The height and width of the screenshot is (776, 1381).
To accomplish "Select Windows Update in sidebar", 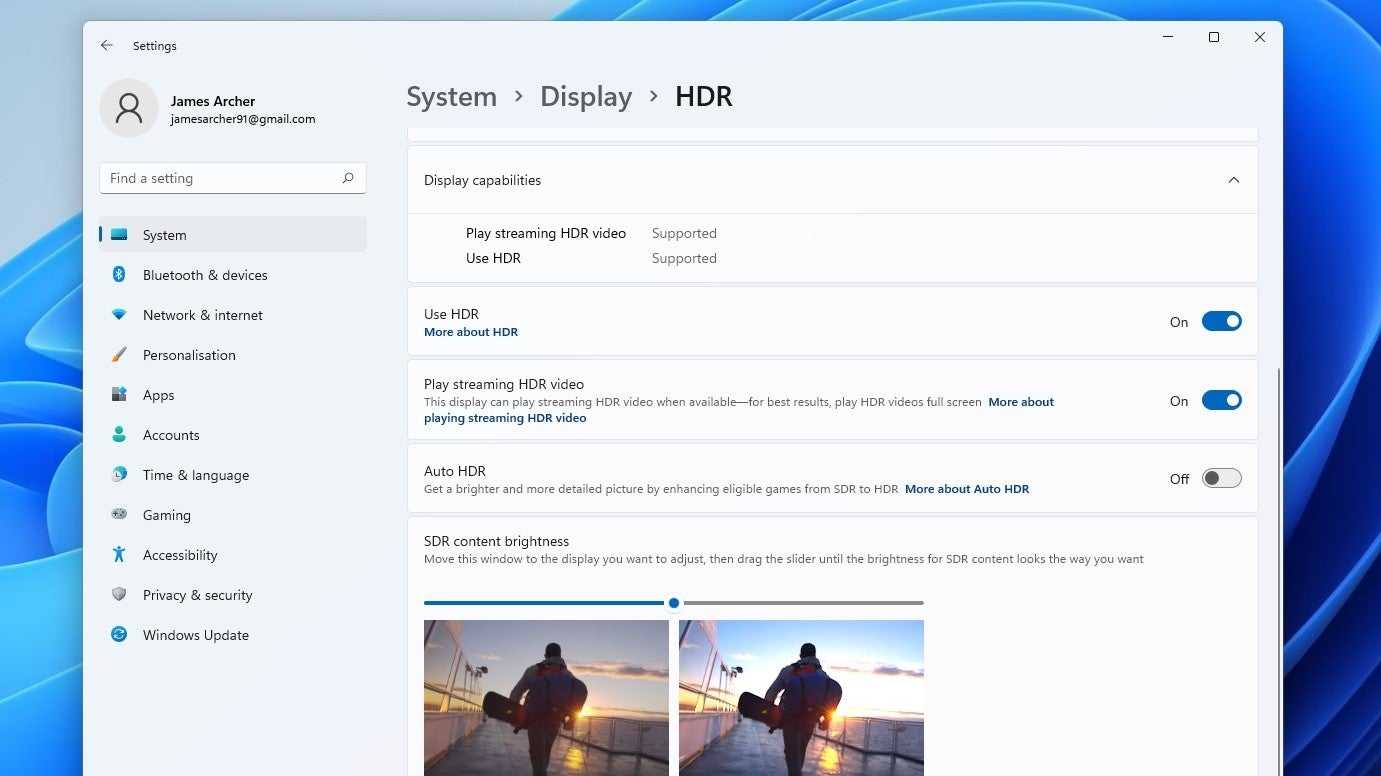I will (x=233, y=635).
